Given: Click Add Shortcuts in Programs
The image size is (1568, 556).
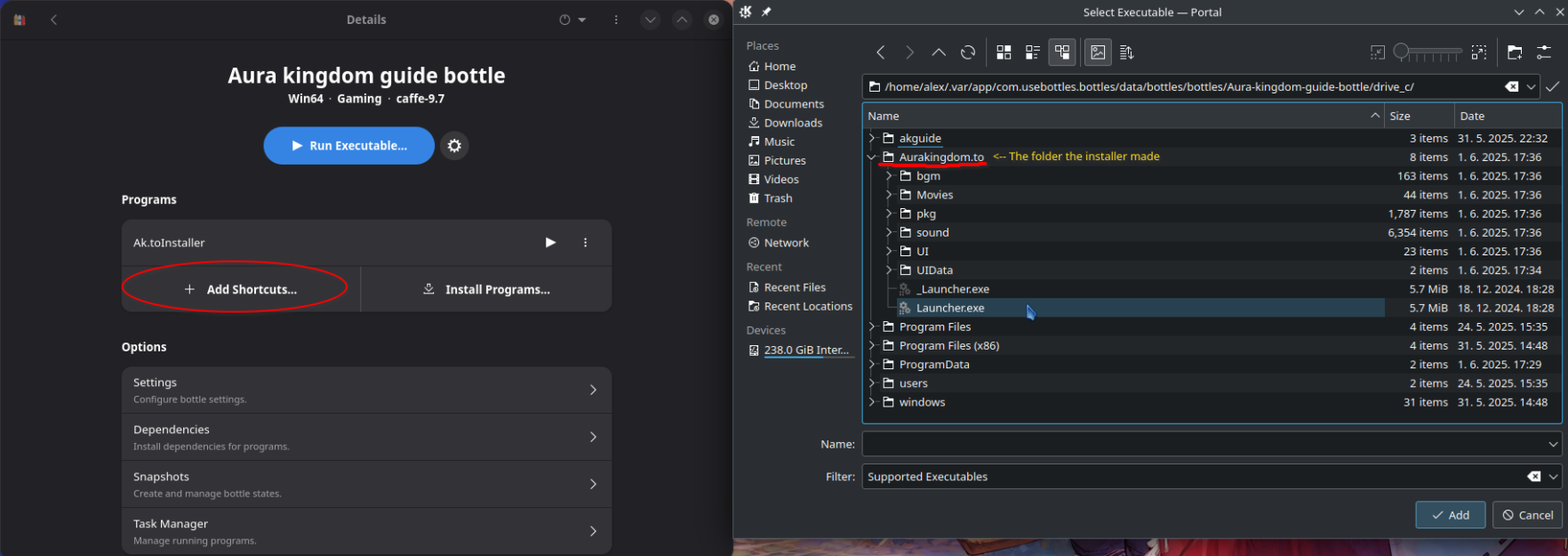Looking at the screenshot, I should pos(241,289).
